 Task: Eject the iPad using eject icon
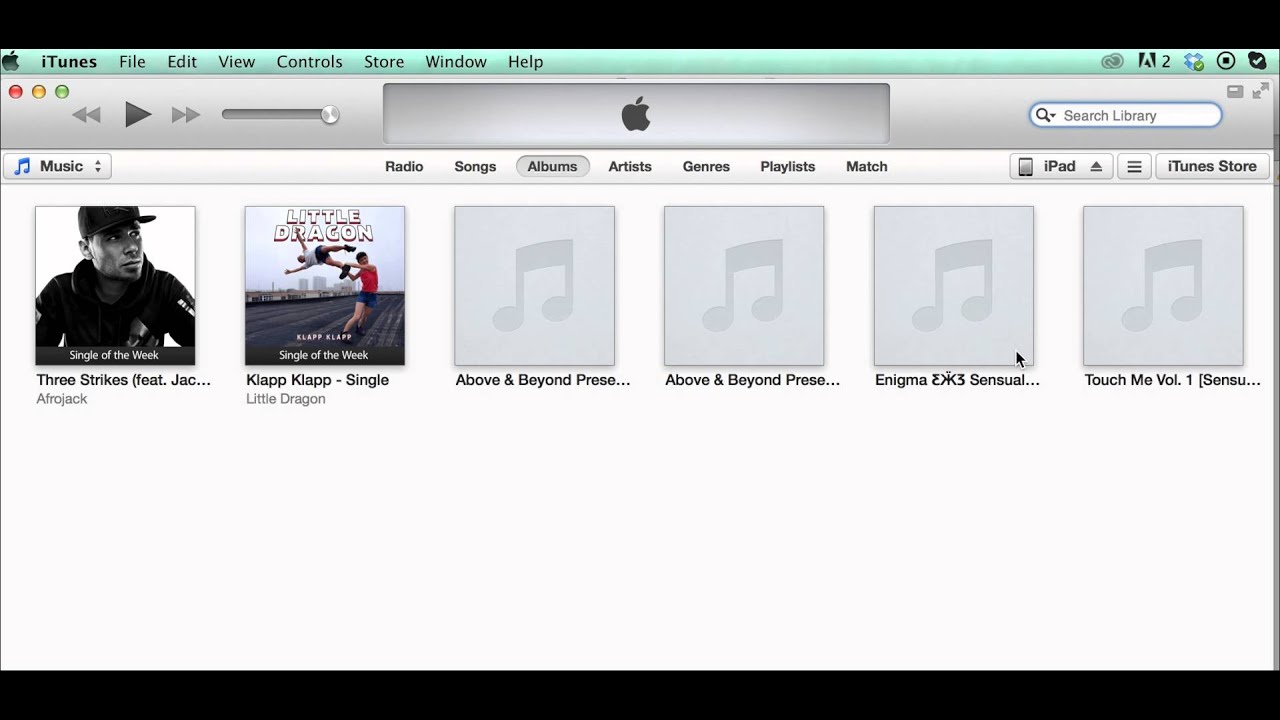(x=1096, y=167)
